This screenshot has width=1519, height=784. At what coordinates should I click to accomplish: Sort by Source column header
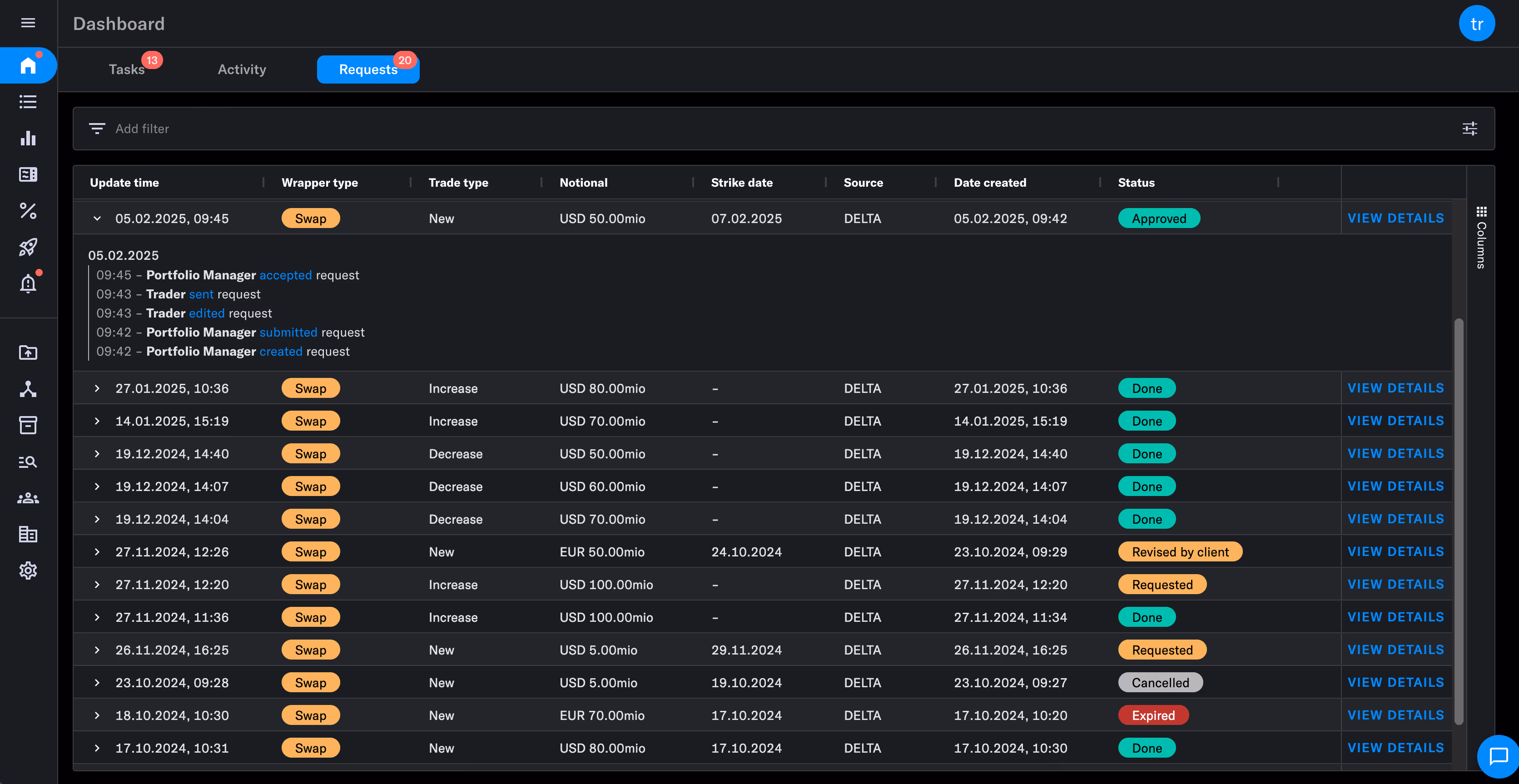pos(863,183)
